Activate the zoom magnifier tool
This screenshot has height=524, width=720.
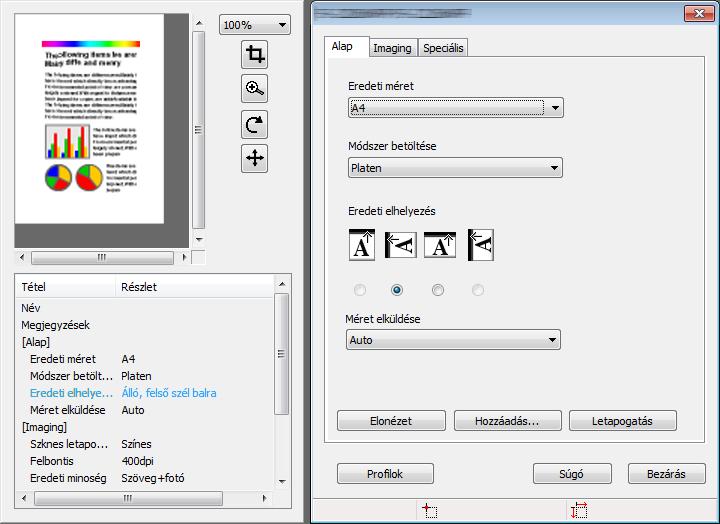(254, 89)
